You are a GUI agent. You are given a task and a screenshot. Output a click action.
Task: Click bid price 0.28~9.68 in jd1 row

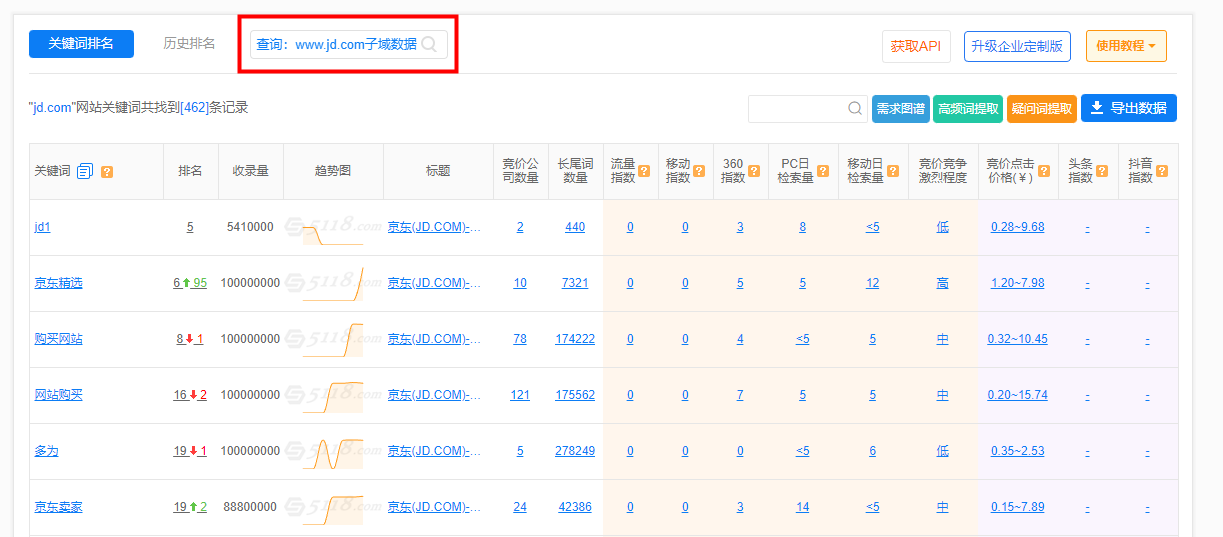tap(1017, 227)
